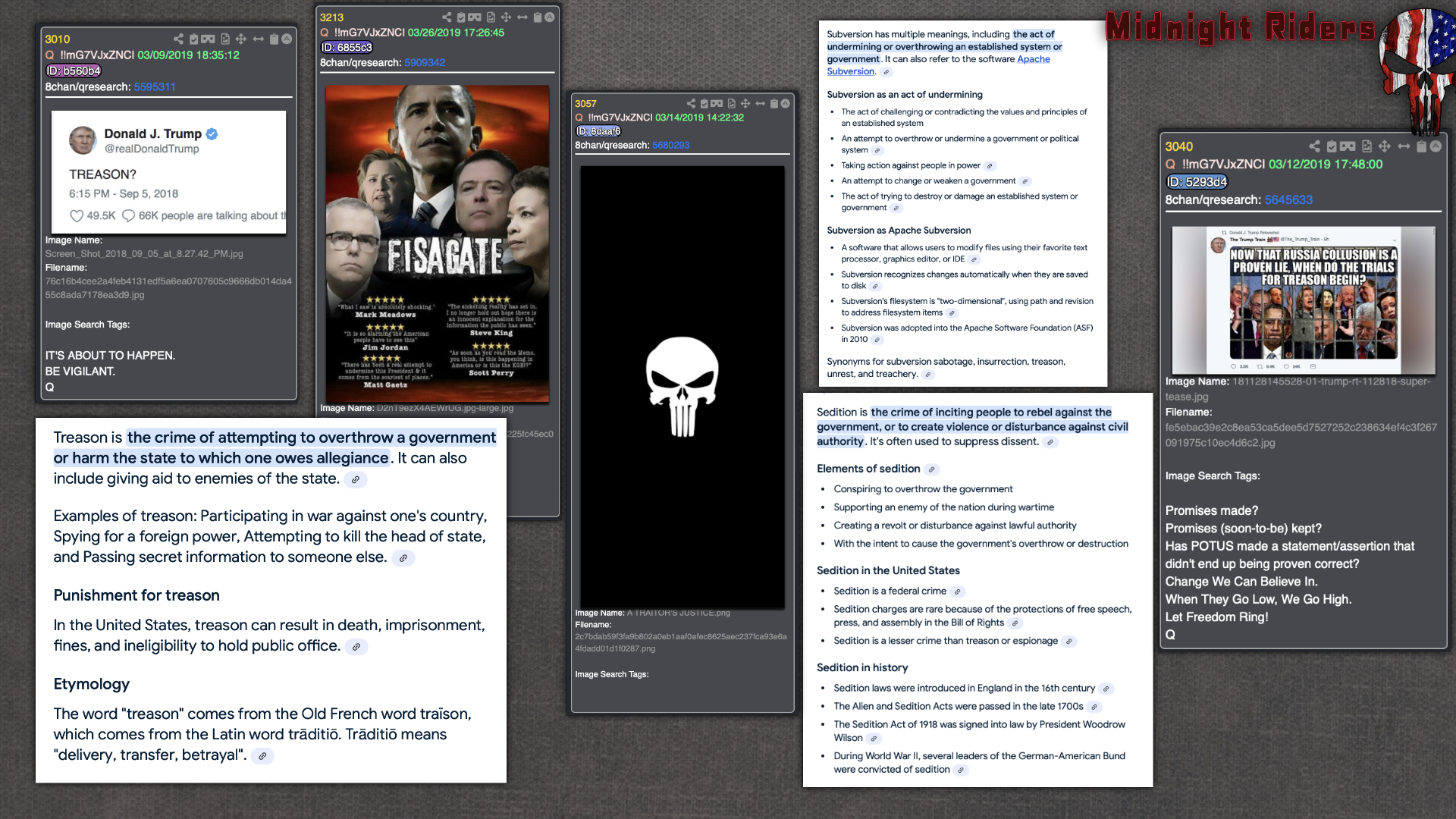Click post number 3213
The image size is (1456, 819).
(x=331, y=17)
